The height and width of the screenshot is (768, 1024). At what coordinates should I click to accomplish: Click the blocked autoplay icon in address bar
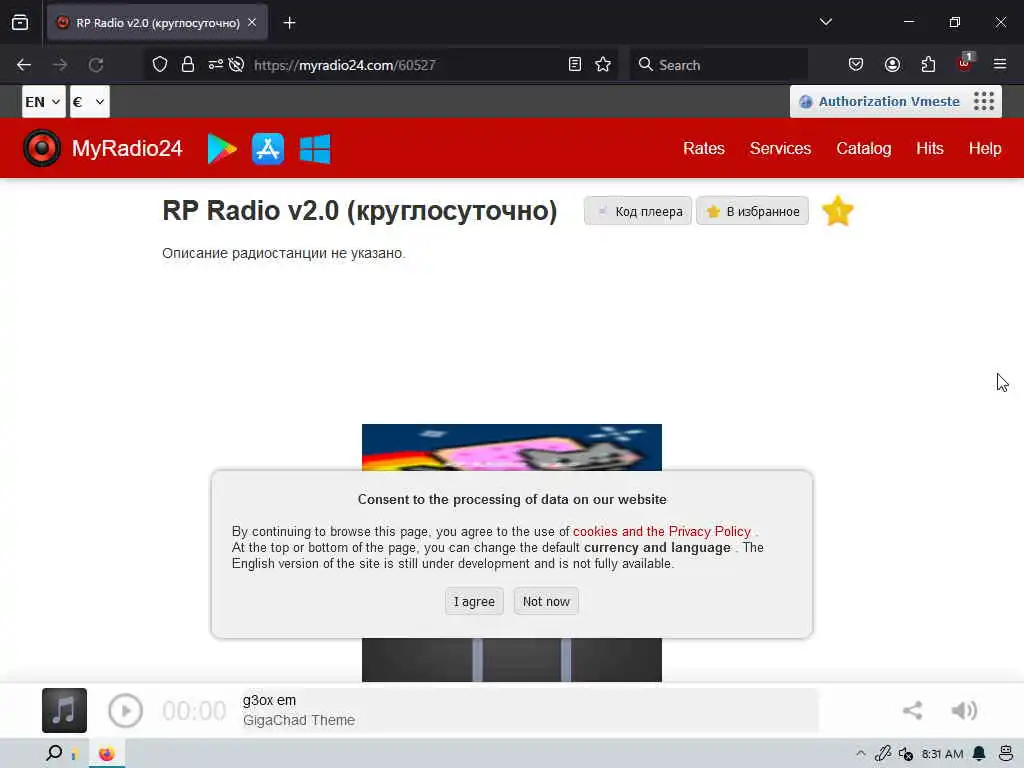(x=236, y=65)
